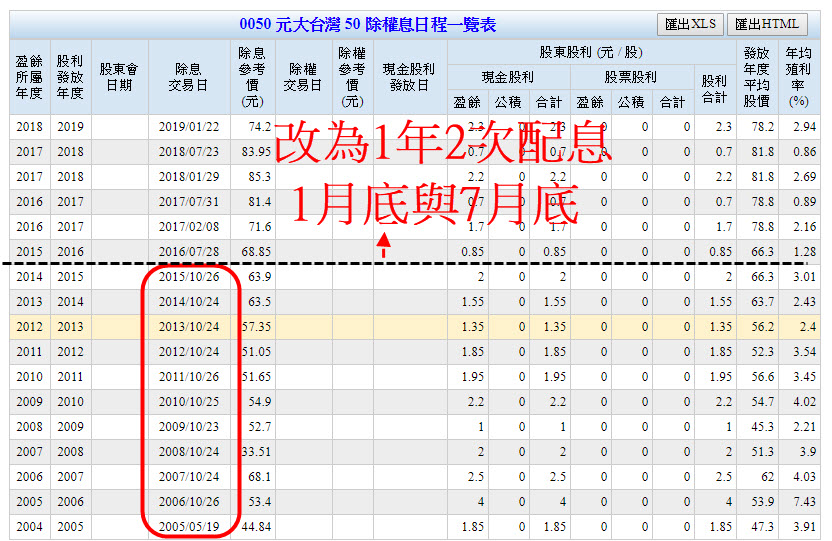The image size is (832, 541).
Task: Select ex-dividend date 2010/10/25
Action: [x=189, y=402]
